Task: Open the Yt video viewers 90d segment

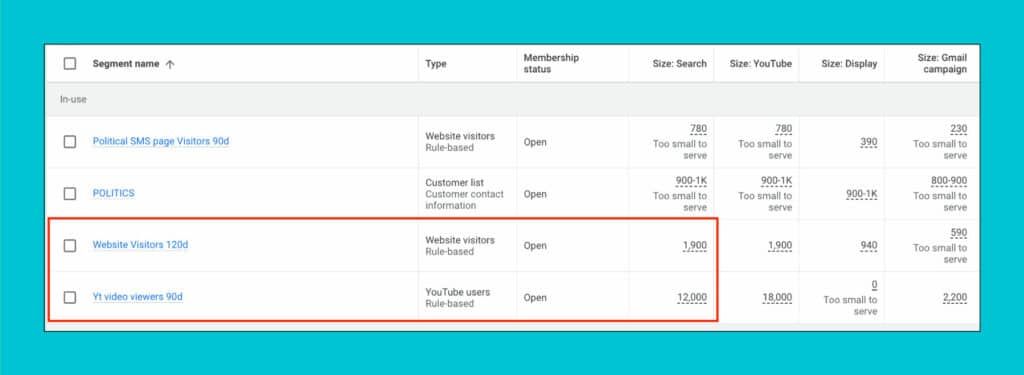Action: pos(138,297)
